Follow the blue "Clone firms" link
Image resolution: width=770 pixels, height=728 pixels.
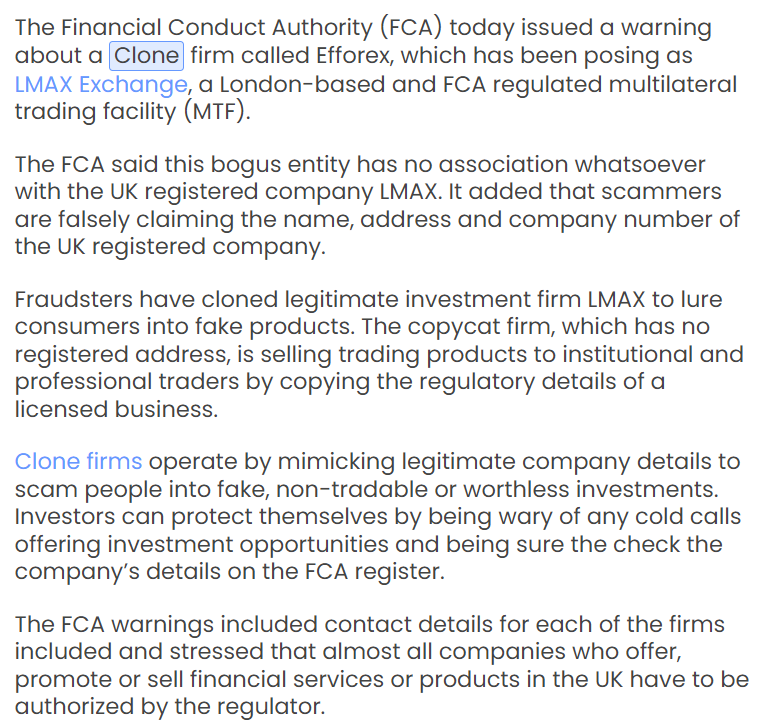tap(78, 461)
